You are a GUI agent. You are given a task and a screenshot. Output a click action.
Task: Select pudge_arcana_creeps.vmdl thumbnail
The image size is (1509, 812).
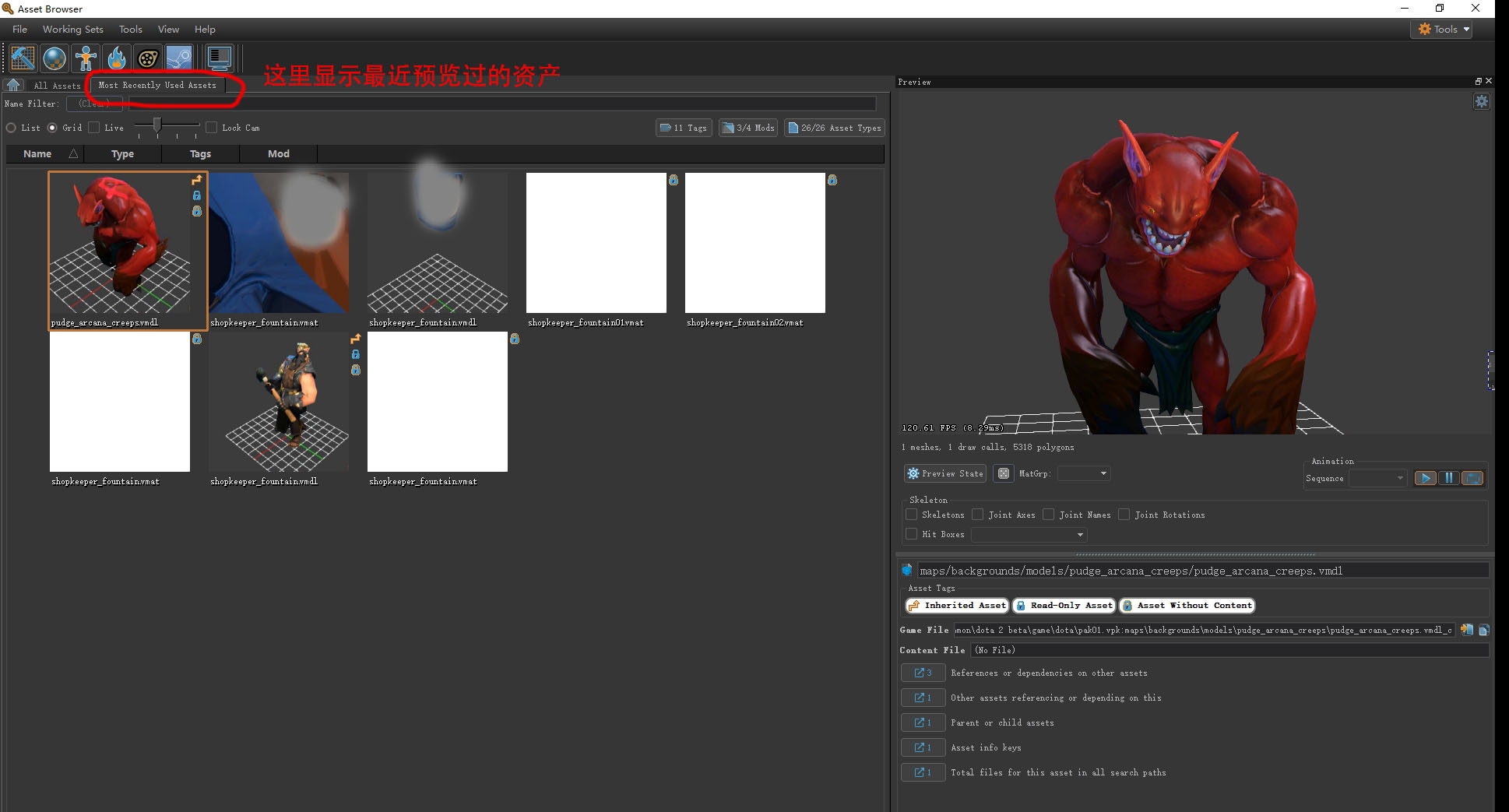click(128, 251)
